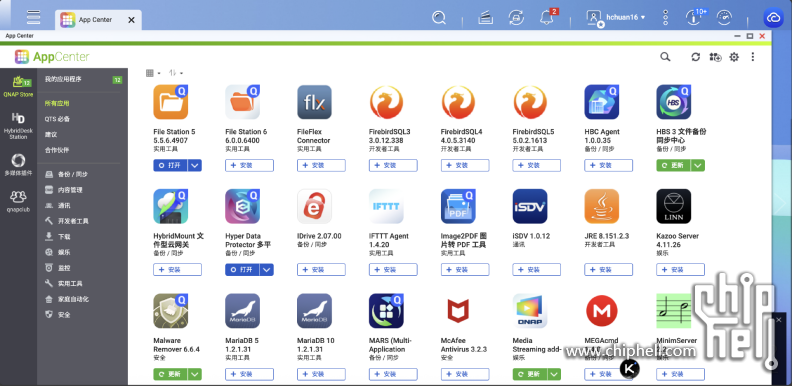Click 更新 for Malware Remover
This screenshot has height=386, width=792.
tap(171, 374)
